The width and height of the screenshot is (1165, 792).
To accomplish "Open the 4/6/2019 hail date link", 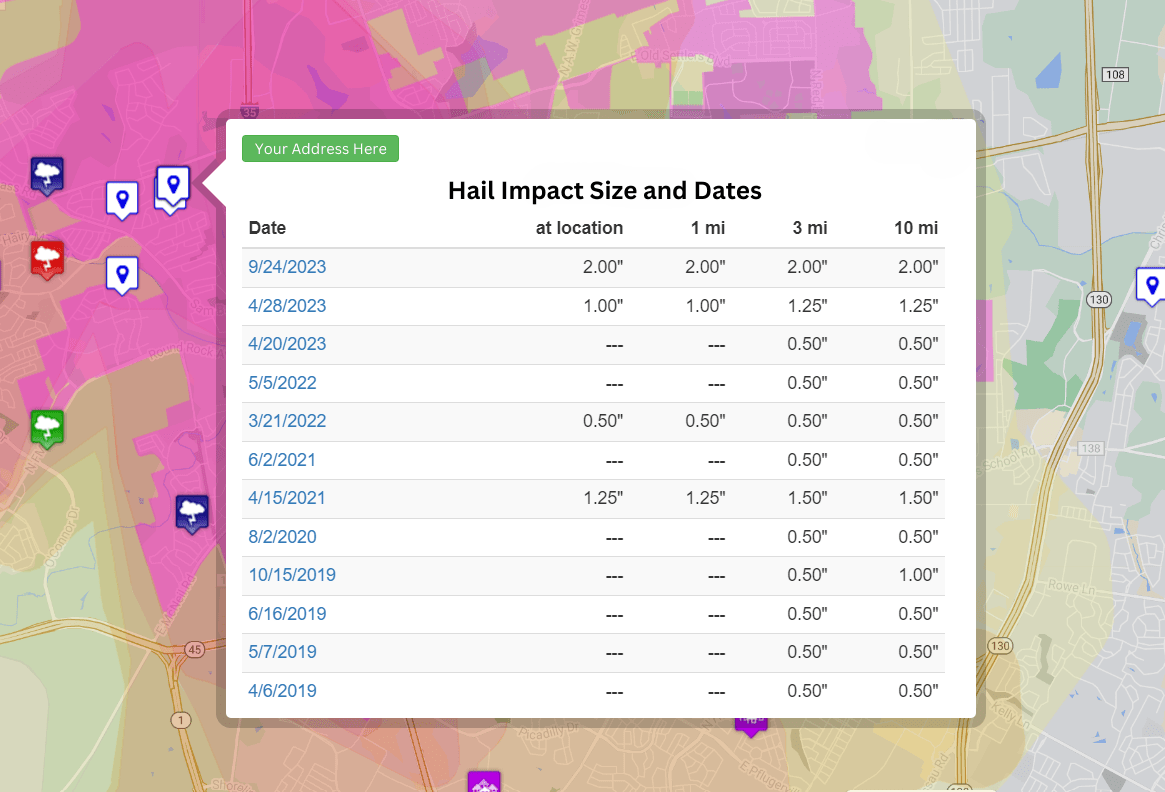I will tap(282, 690).
